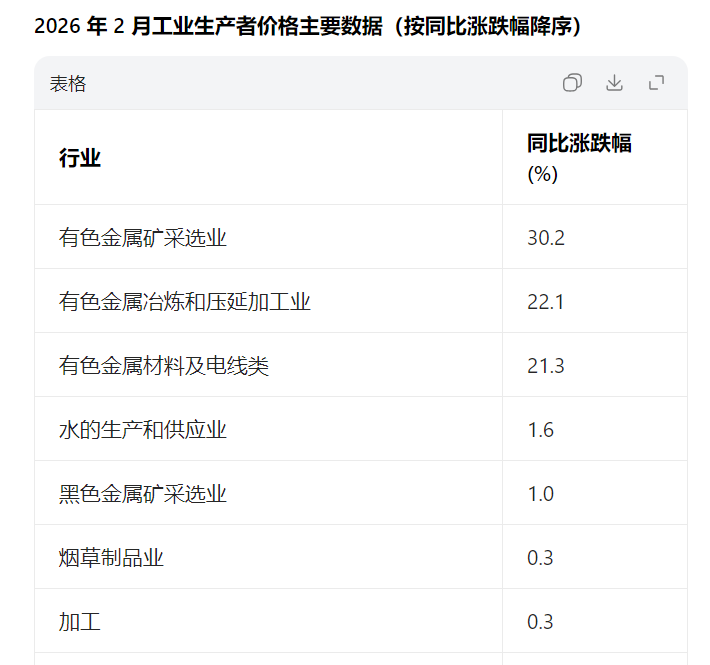This screenshot has width=710, height=665.
Task: Click the value 30.2
Action: click(546, 238)
